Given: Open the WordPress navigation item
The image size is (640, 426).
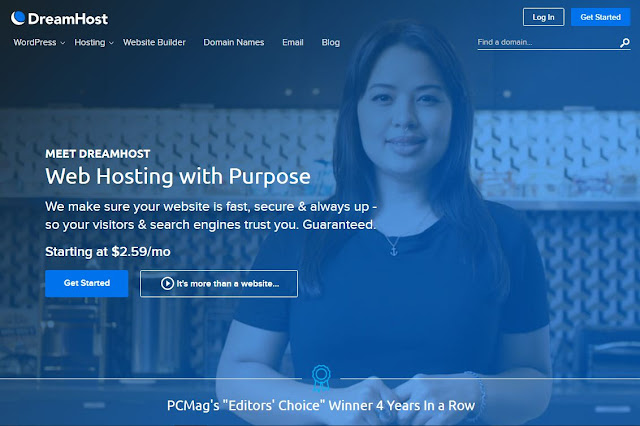Looking at the screenshot, I should pyautogui.click(x=35, y=42).
